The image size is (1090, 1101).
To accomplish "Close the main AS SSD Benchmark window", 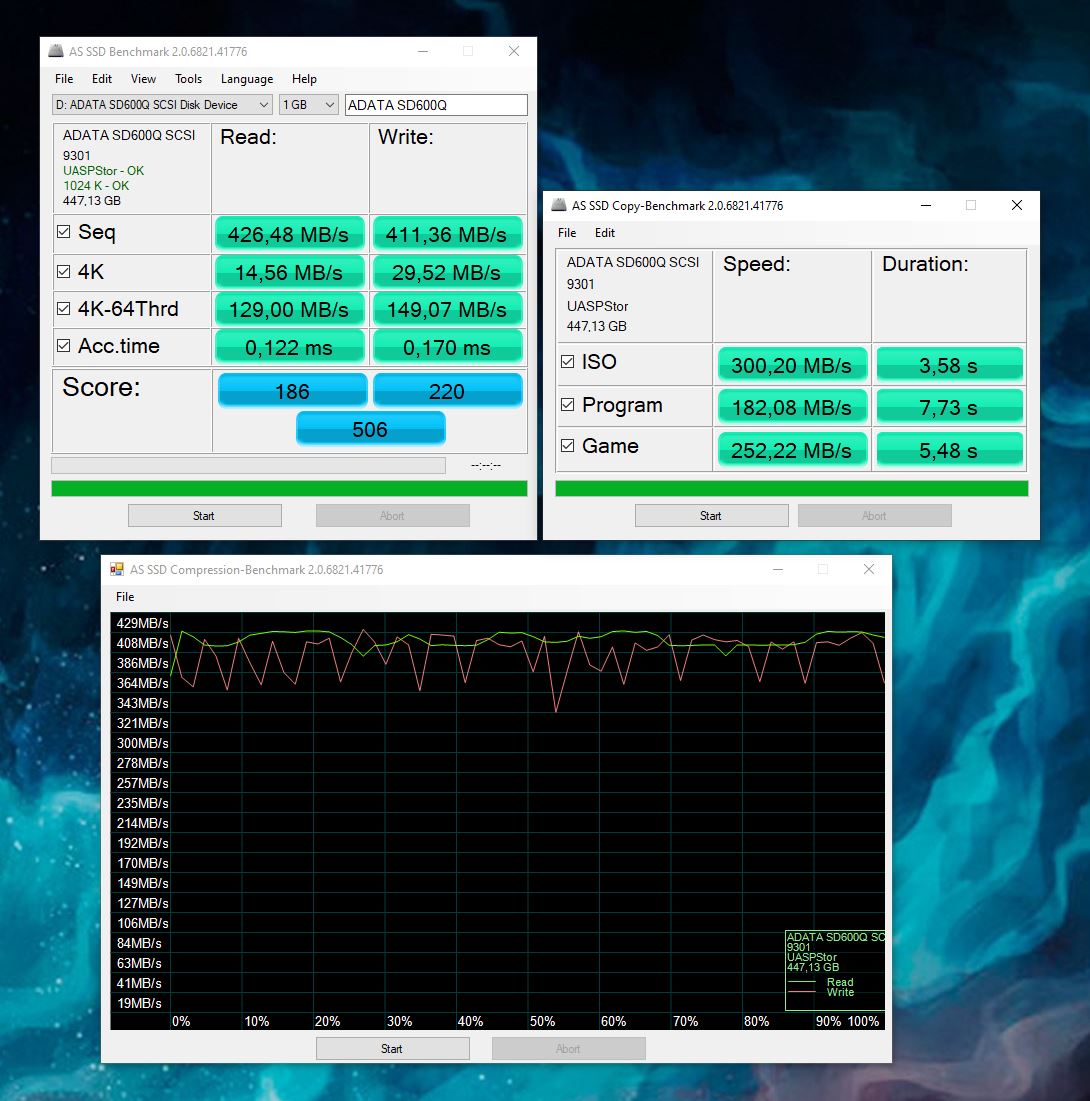I will tap(513, 51).
